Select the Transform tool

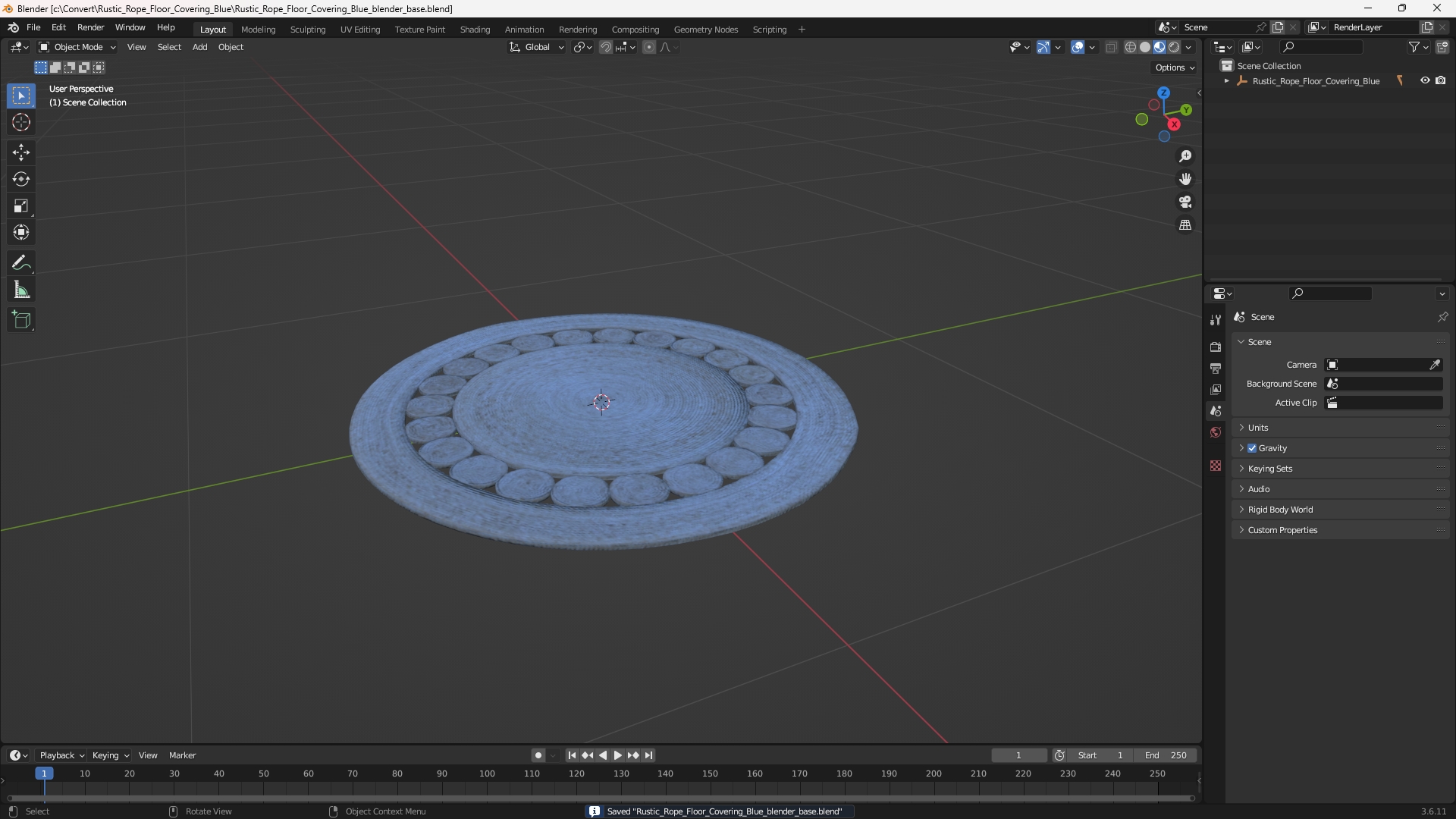click(x=21, y=232)
